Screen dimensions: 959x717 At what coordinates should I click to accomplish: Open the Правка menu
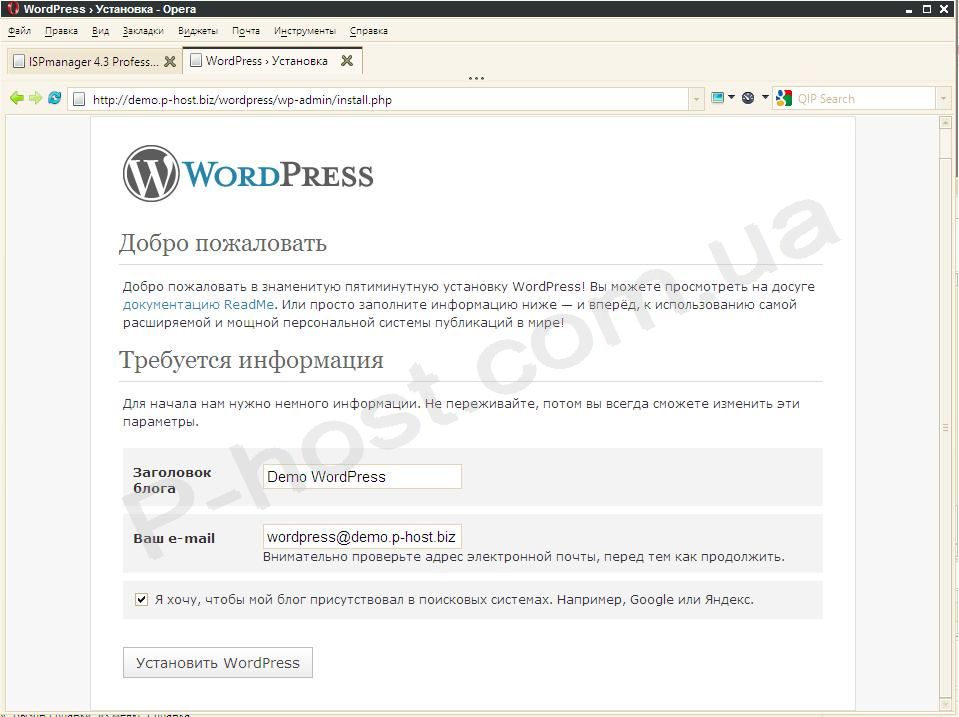(61, 31)
